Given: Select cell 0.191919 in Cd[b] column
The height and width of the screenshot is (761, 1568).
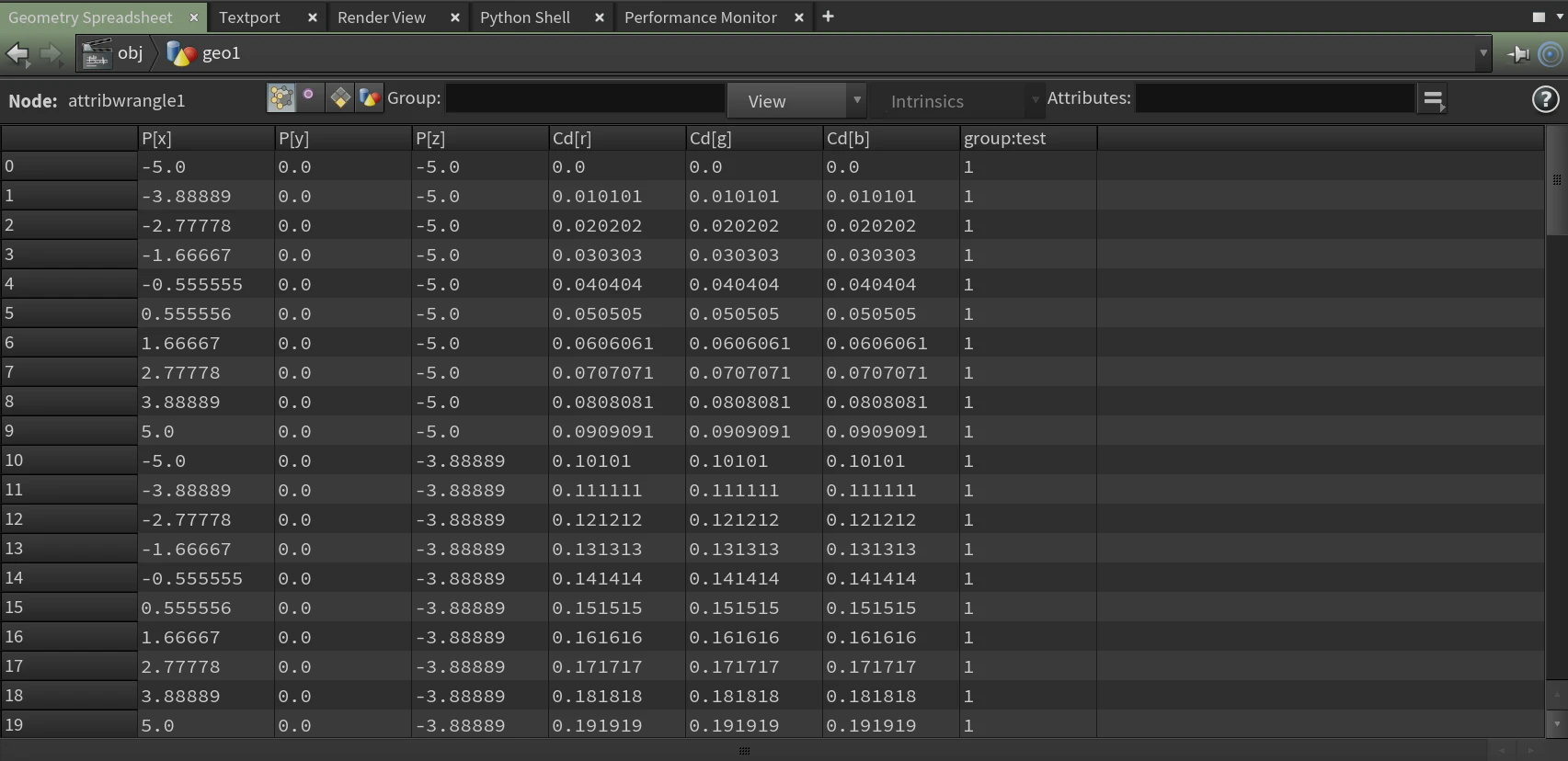Looking at the screenshot, I should 891,725.
